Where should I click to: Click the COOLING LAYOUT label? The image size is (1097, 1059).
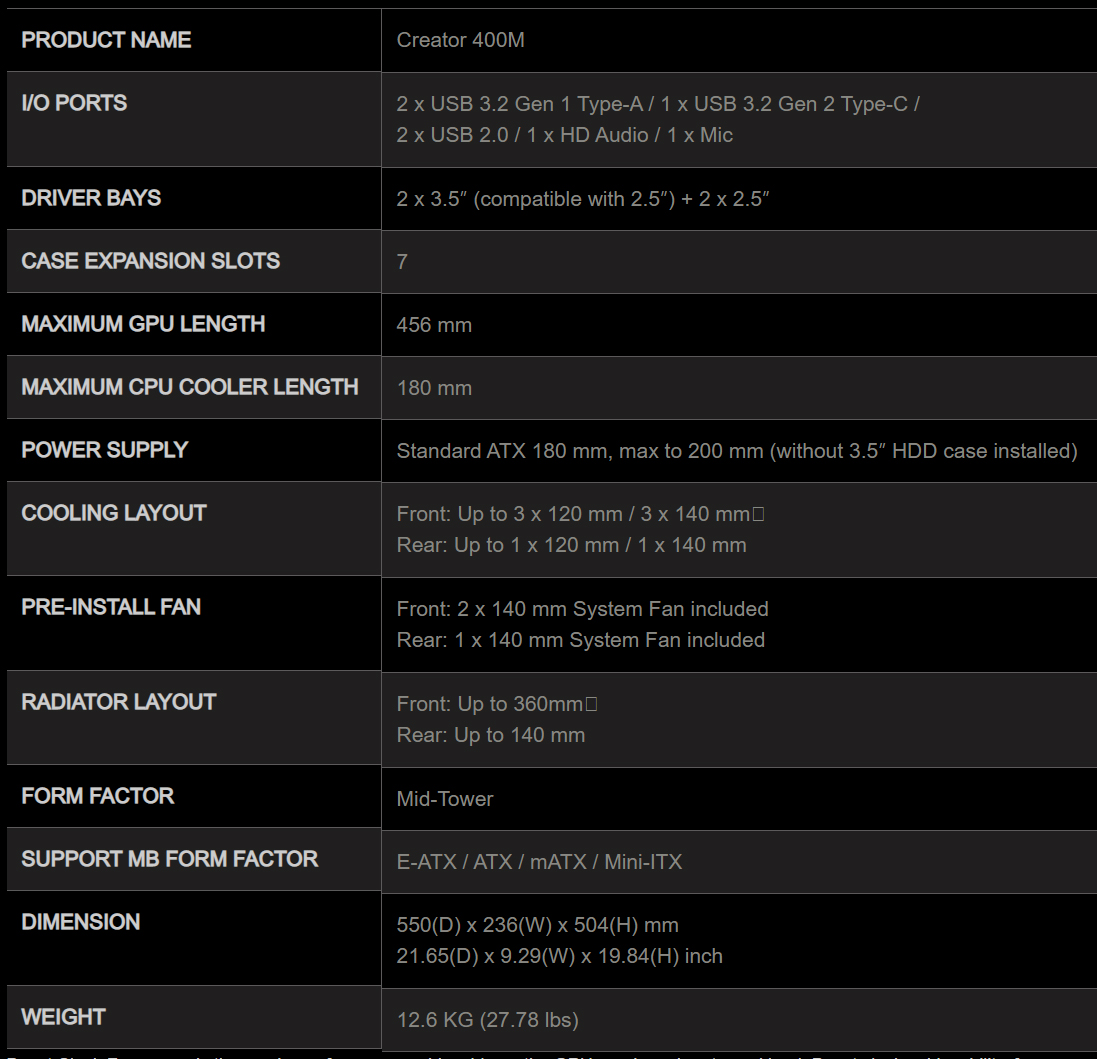click(114, 513)
